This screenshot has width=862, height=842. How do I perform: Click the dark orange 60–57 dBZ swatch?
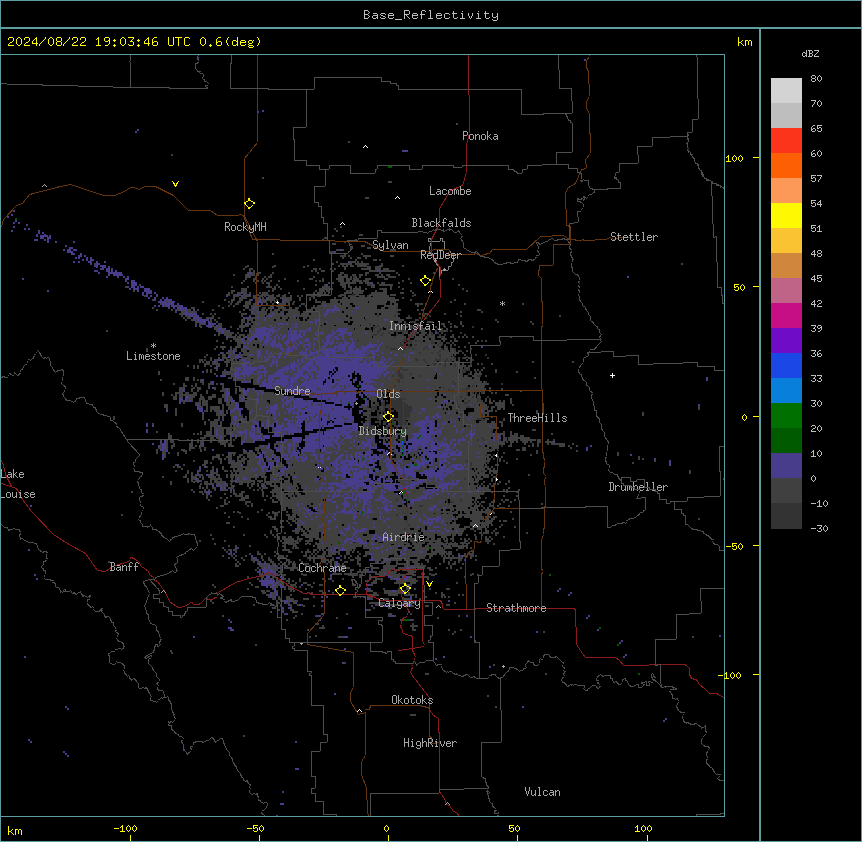click(786, 165)
